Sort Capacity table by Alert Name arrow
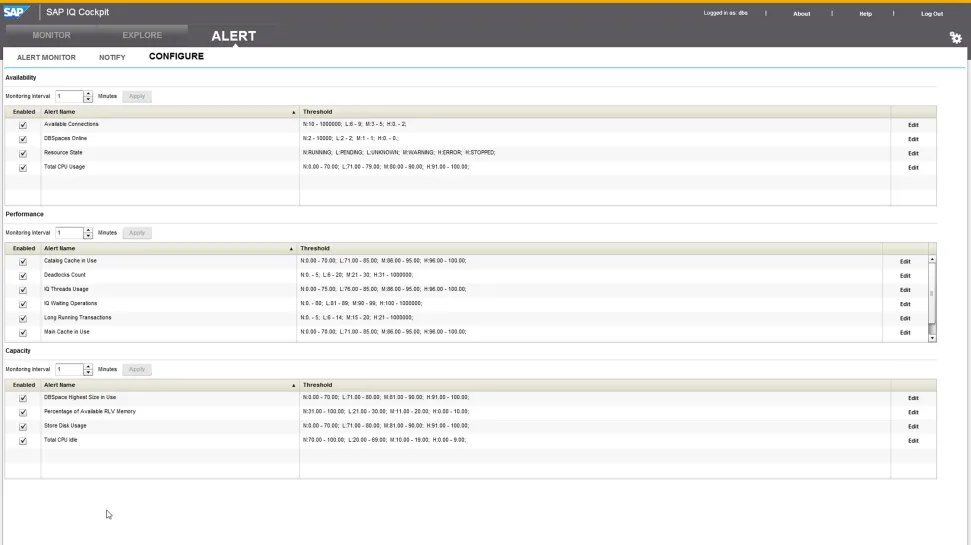Screen dimensions: 971x545 pyautogui.click(x=294, y=385)
